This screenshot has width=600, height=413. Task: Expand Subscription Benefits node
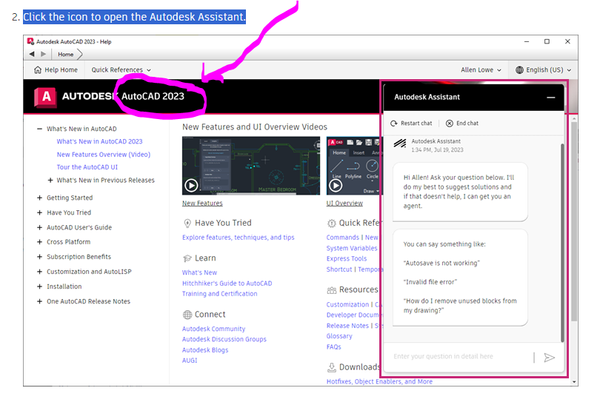click(39, 257)
